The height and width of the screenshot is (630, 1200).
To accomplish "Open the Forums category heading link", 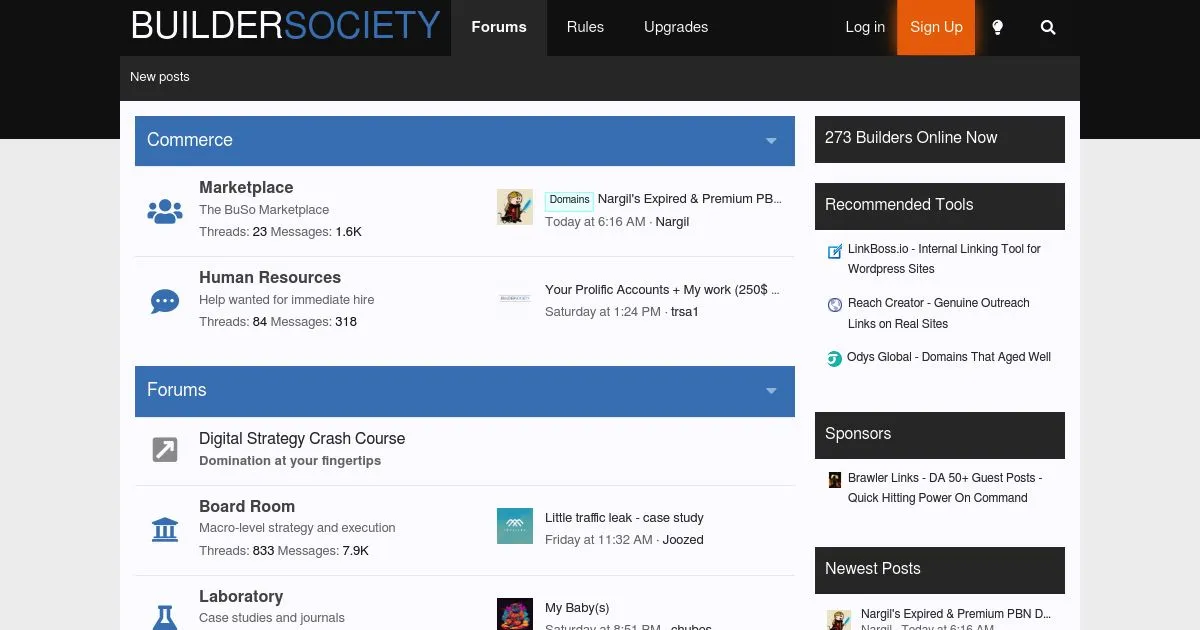I will coord(177,390).
